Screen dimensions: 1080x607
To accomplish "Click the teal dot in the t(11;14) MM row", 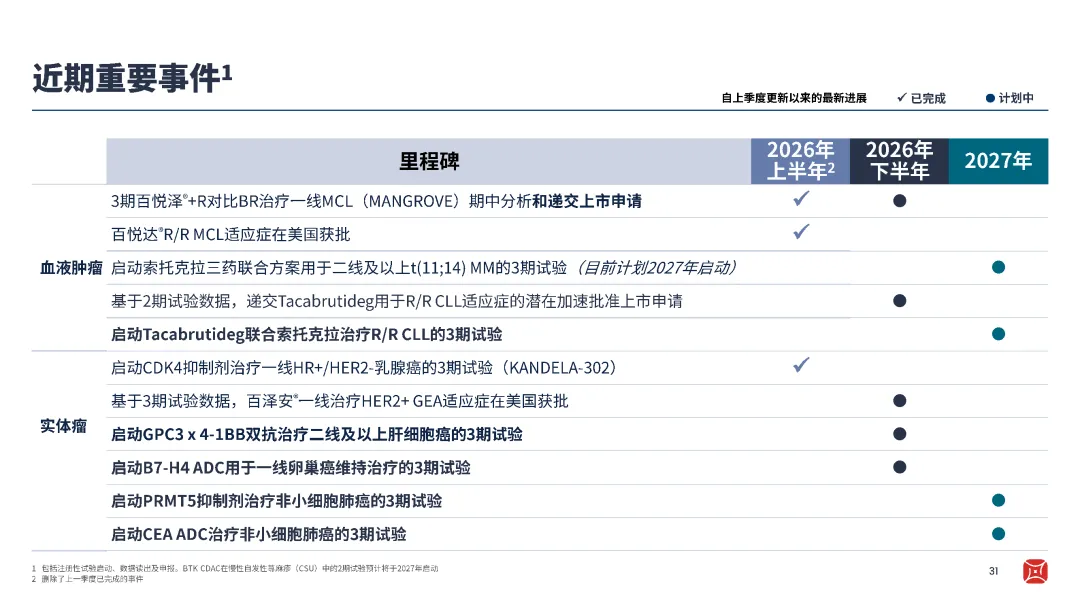I will pyautogui.click(x=998, y=267).
